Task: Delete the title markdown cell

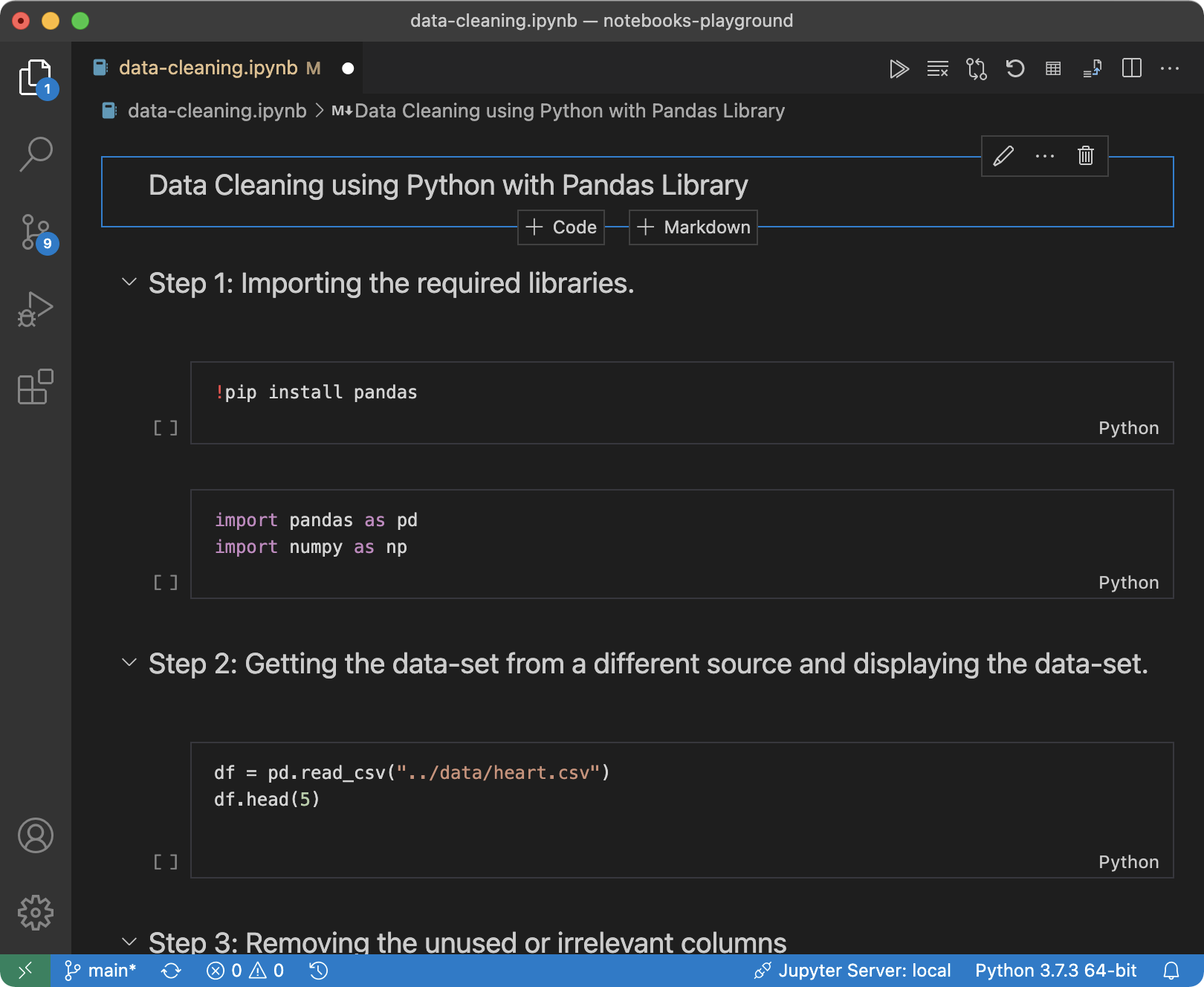Action: tap(1084, 156)
